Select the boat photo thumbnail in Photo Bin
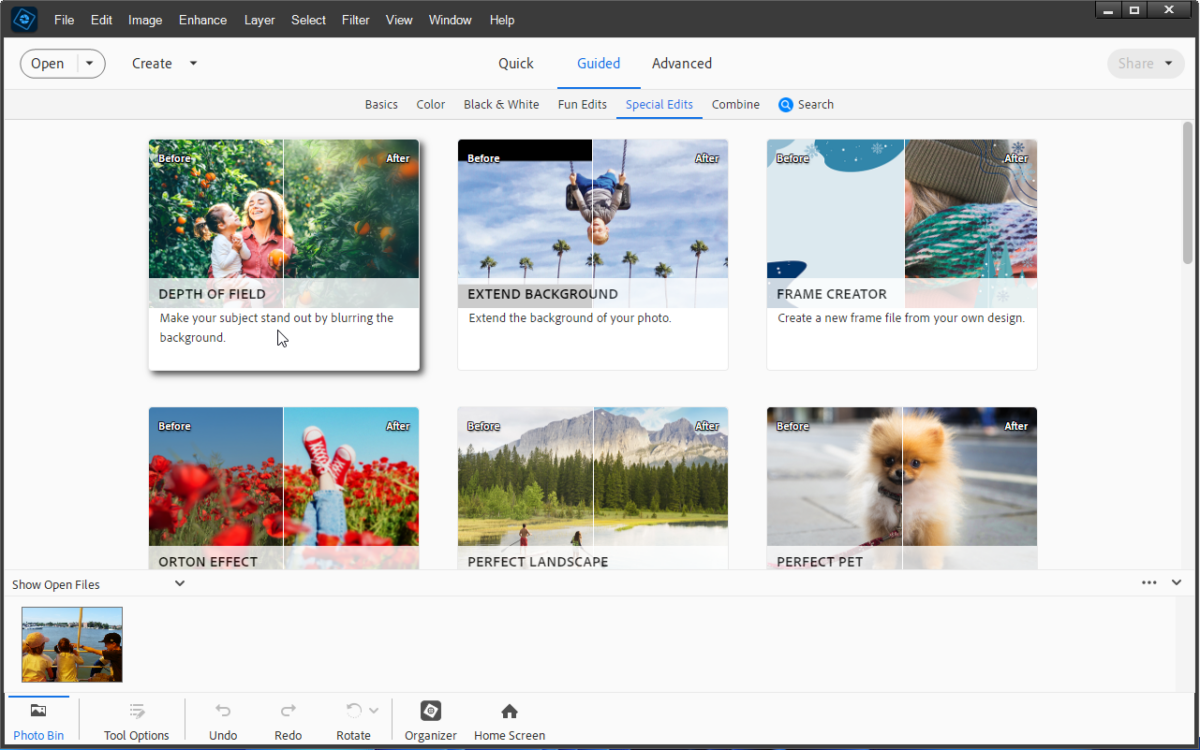The image size is (1200, 750). (x=71, y=644)
